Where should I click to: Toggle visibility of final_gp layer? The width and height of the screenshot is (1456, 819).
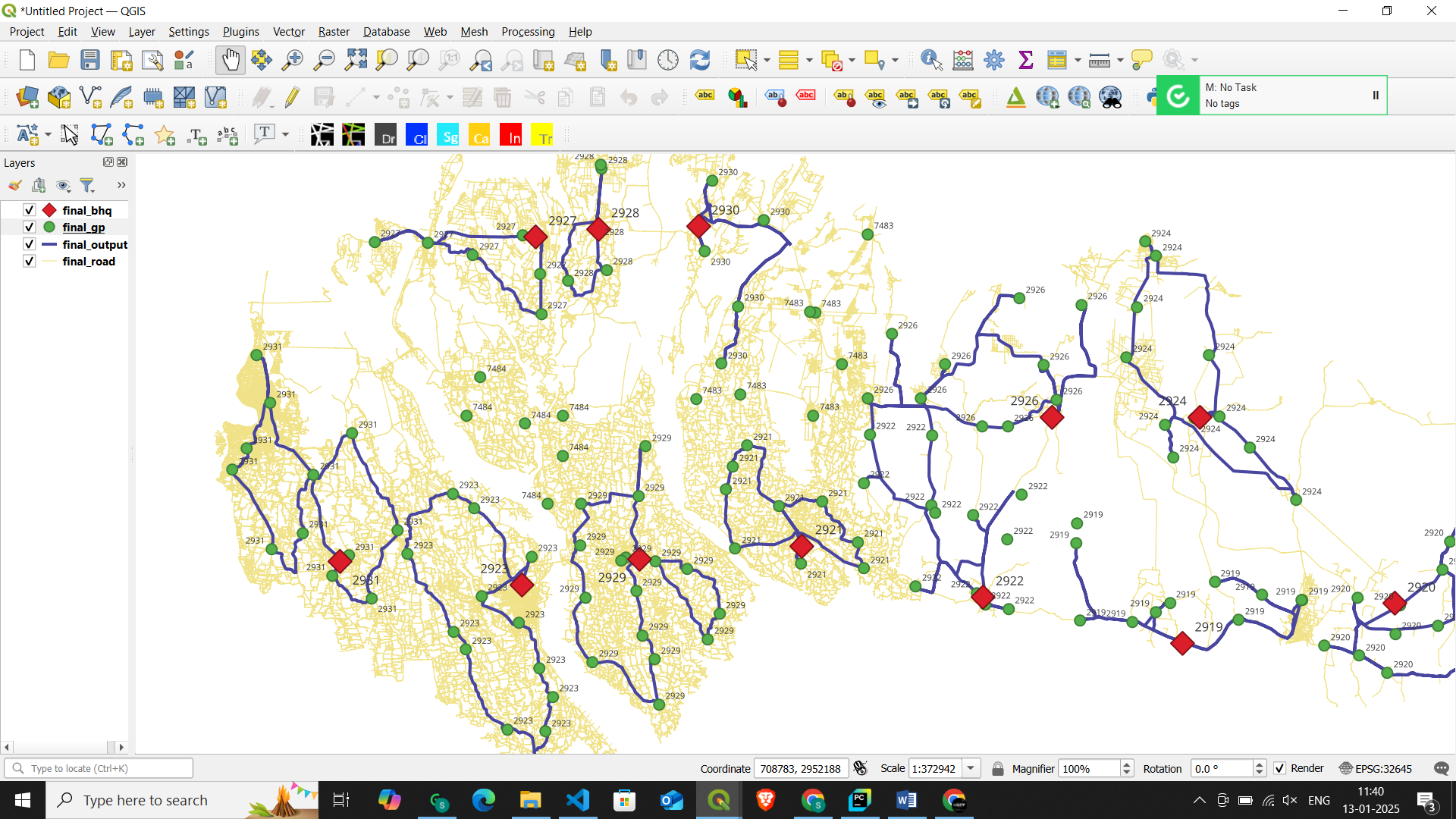29,227
